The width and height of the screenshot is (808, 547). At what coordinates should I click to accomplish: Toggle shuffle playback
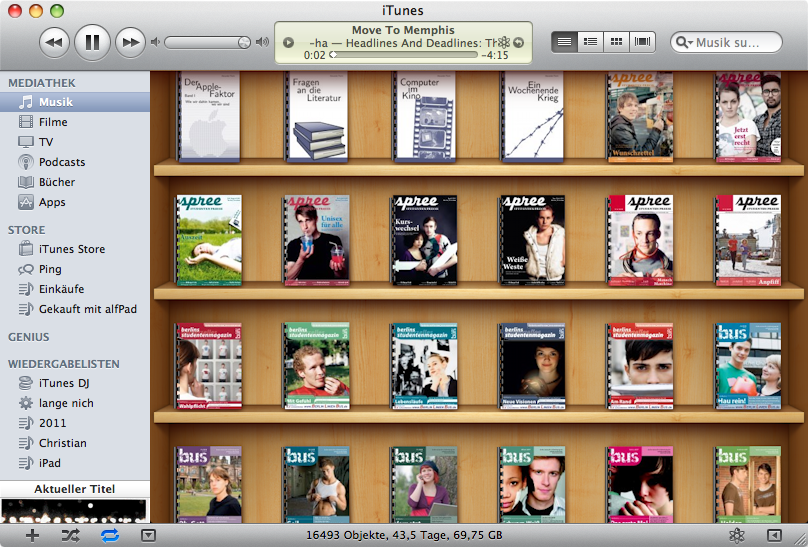coord(71,536)
